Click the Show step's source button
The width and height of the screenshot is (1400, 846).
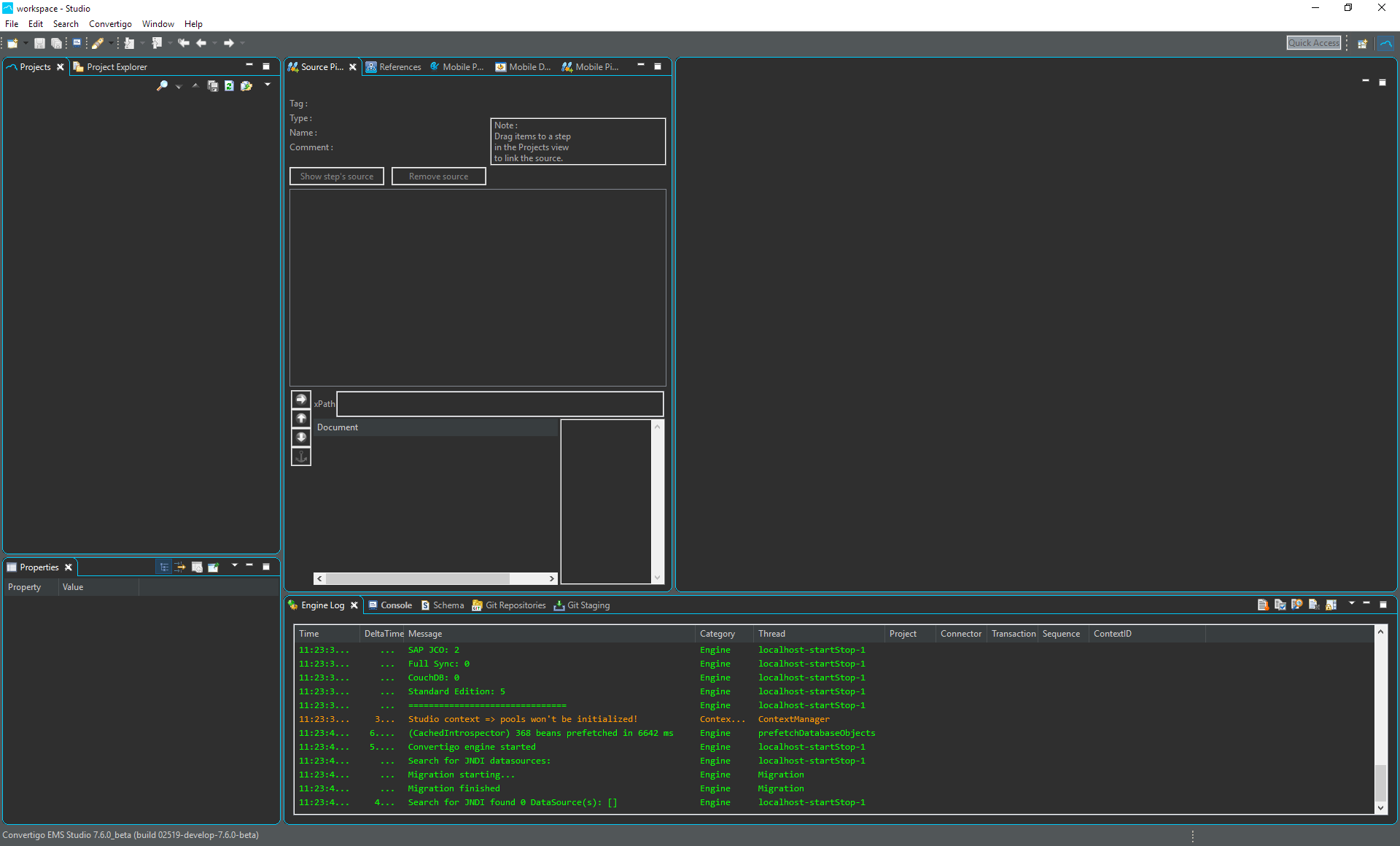[337, 176]
